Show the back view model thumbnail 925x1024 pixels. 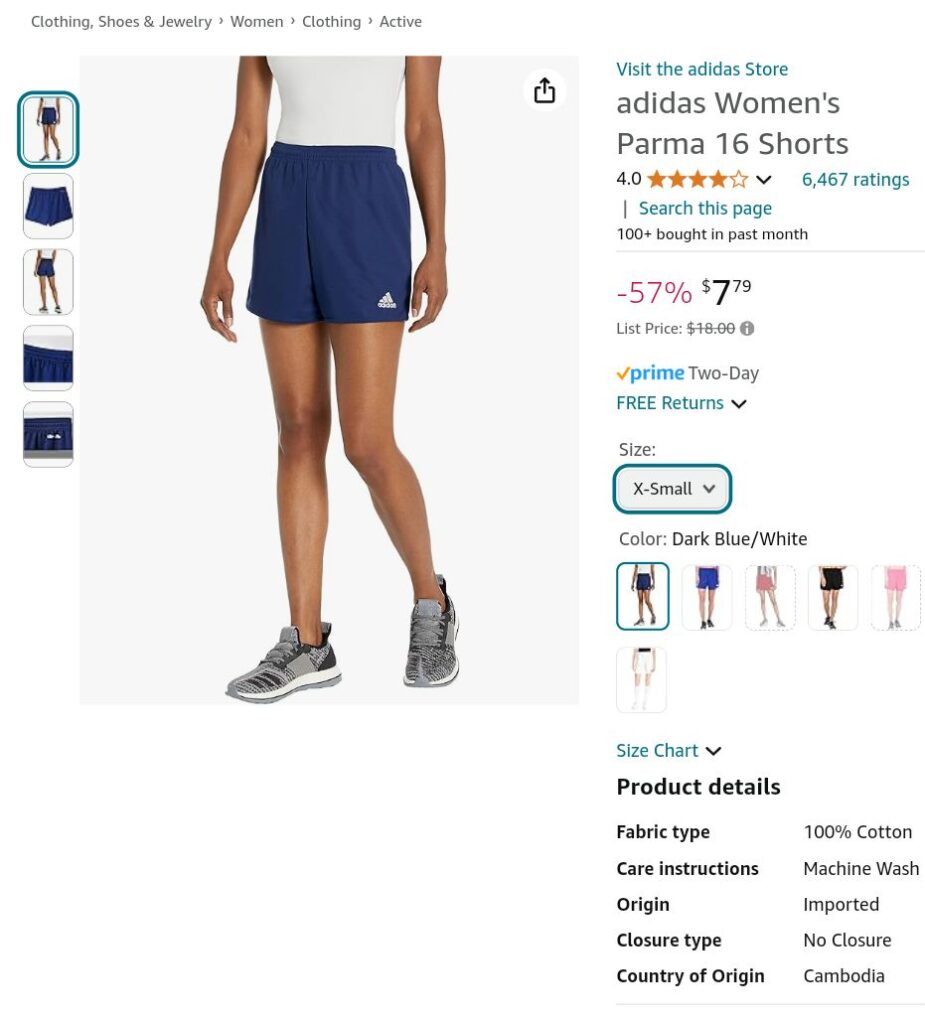tap(48, 281)
